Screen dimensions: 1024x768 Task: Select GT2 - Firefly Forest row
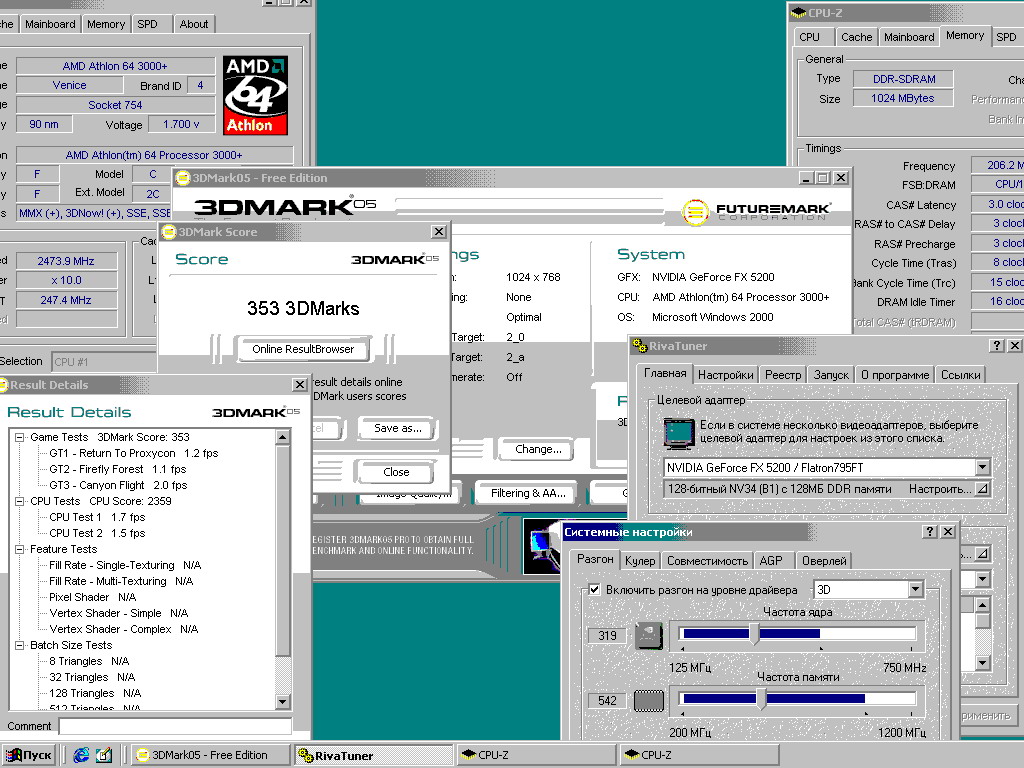(x=118, y=469)
